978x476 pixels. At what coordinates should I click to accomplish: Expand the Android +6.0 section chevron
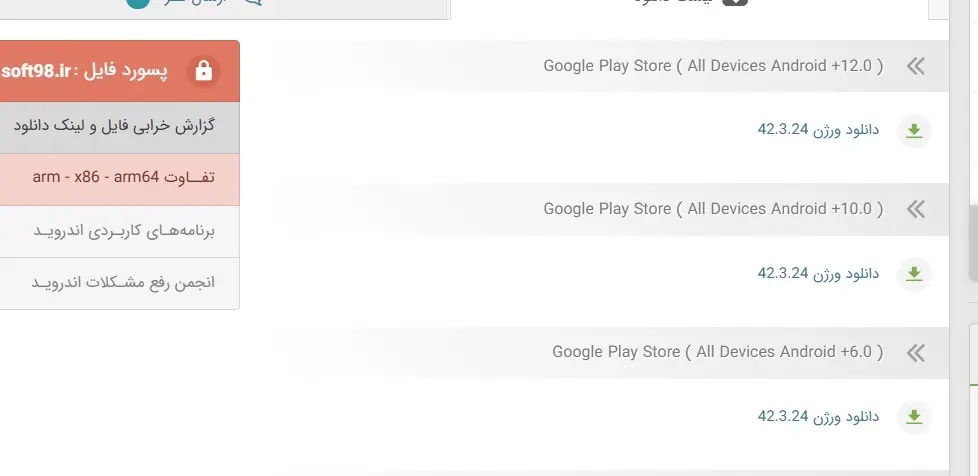click(x=914, y=352)
